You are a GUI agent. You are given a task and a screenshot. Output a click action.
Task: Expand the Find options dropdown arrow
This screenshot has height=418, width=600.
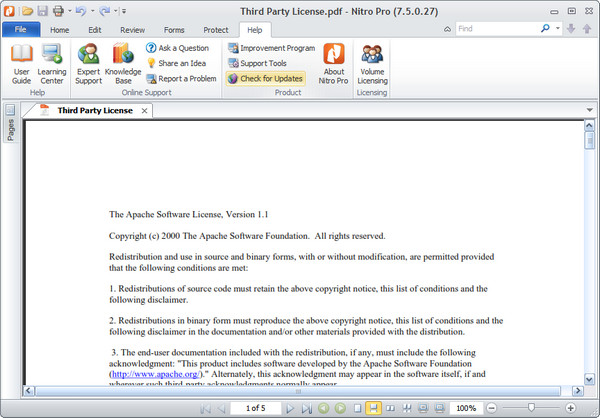tap(558, 29)
